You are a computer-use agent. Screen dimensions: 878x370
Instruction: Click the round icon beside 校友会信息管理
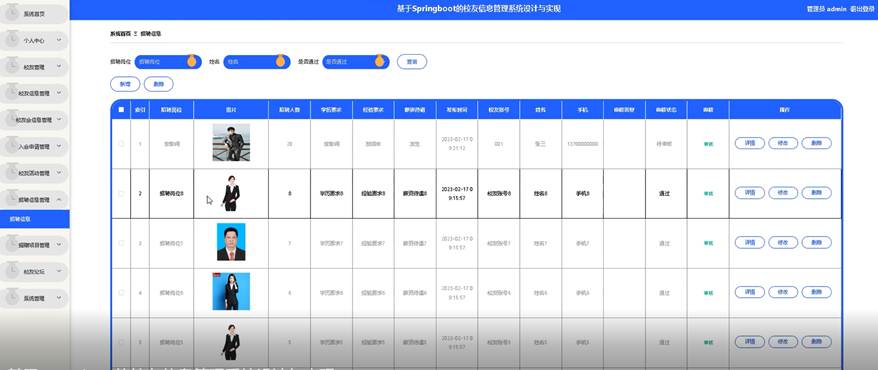click(x=11, y=119)
